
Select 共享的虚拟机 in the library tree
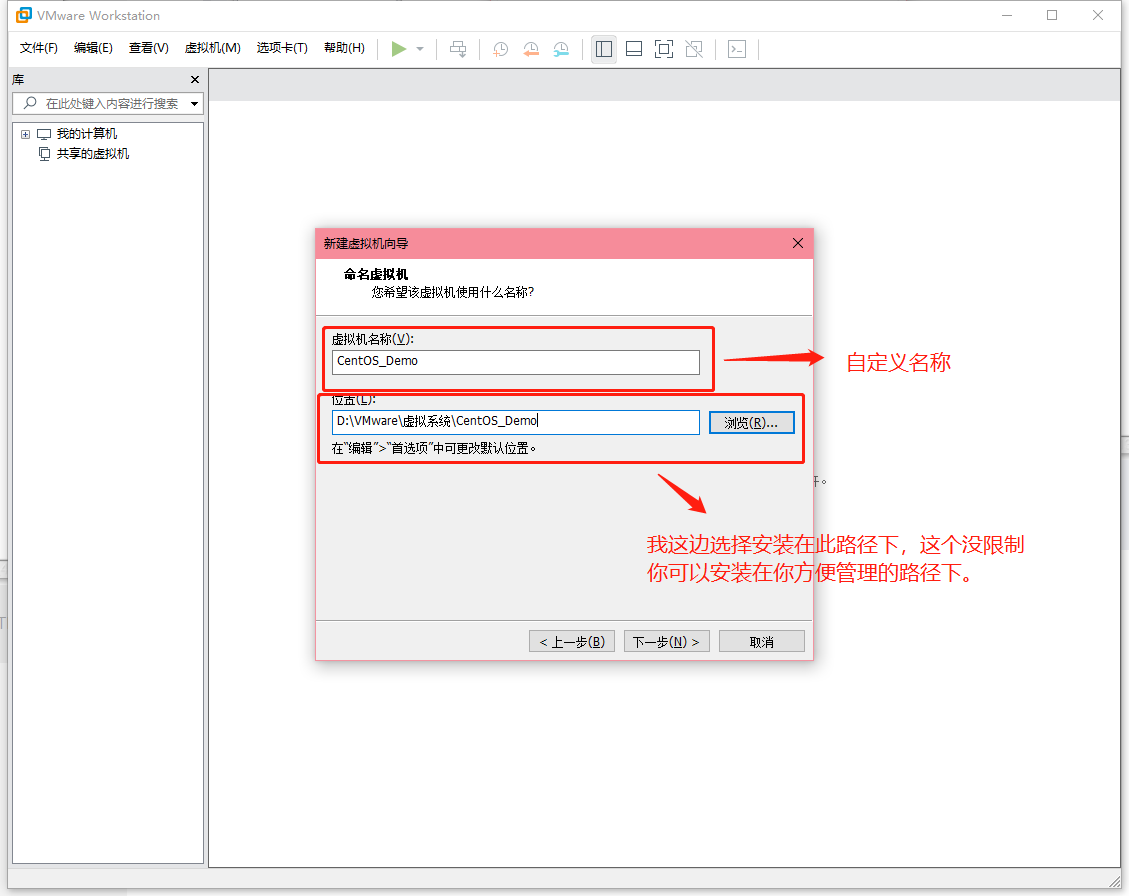pyautogui.click(x=93, y=153)
